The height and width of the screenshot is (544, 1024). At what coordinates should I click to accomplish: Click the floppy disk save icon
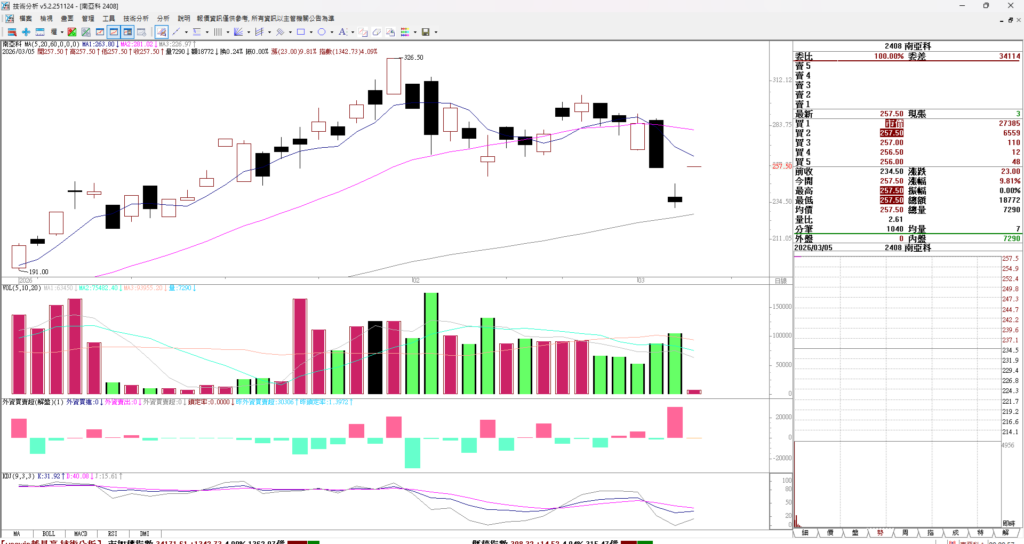pyautogui.click(x=426, y=32)
